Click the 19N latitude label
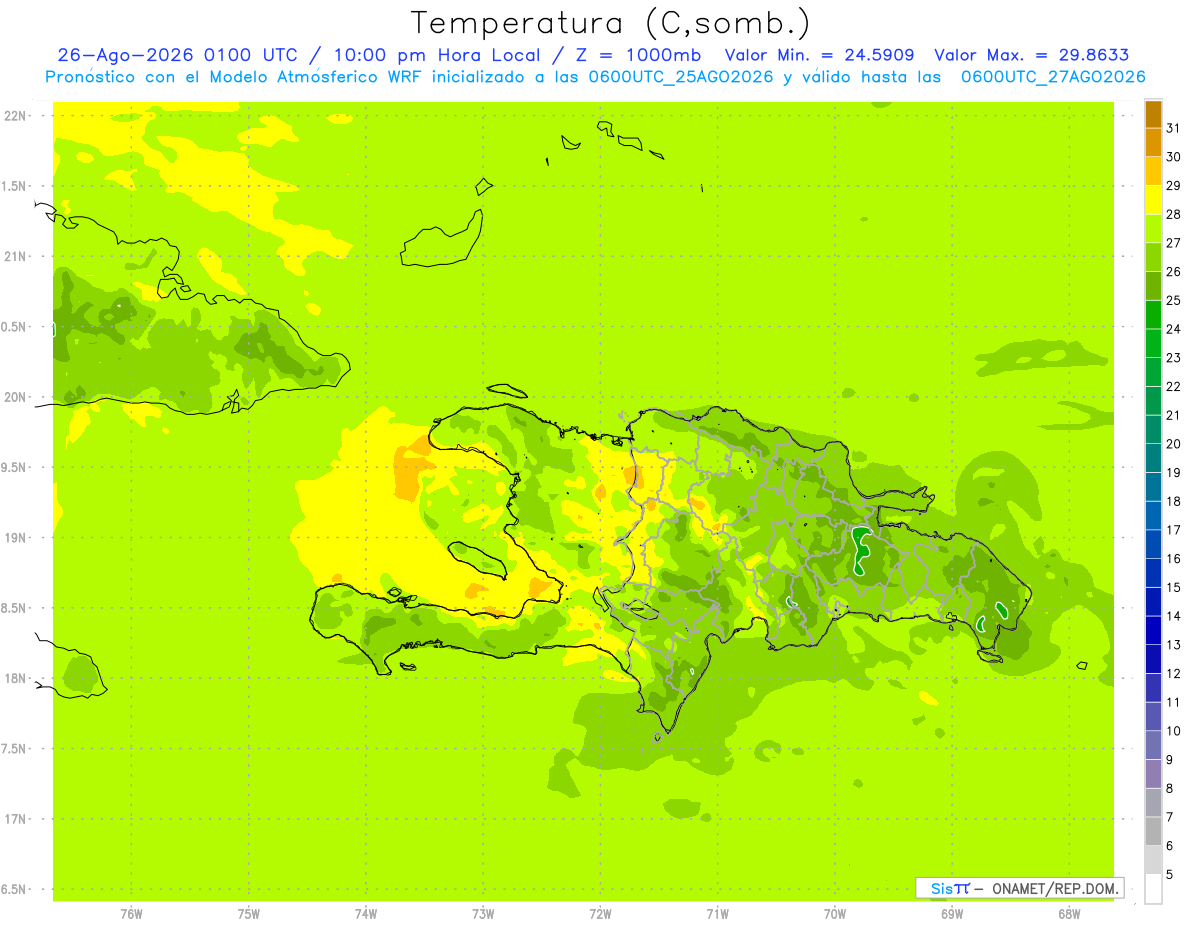The image size is (1200, 927). coord(14,538)
